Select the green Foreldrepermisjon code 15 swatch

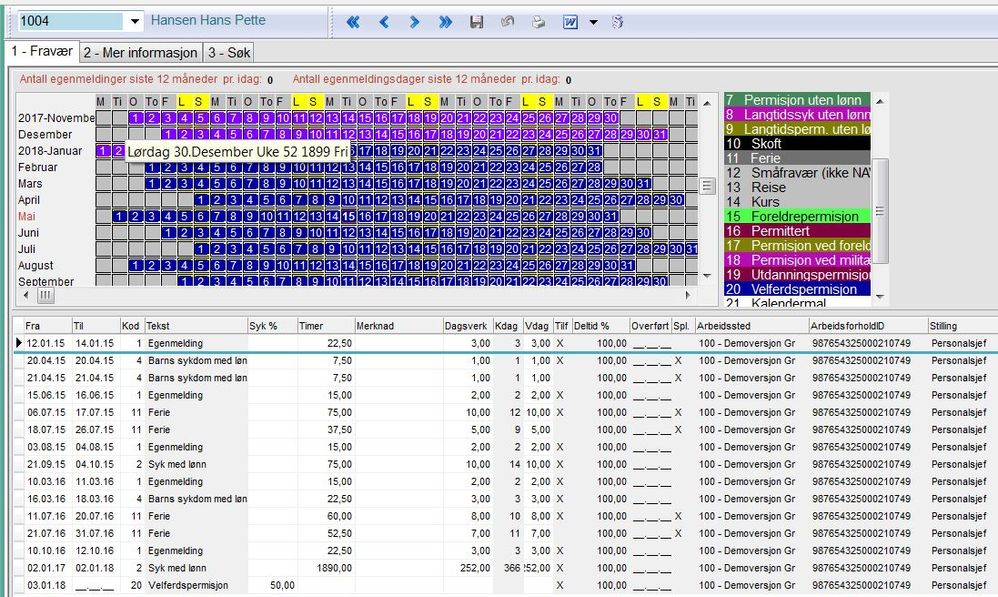point(796,216)
